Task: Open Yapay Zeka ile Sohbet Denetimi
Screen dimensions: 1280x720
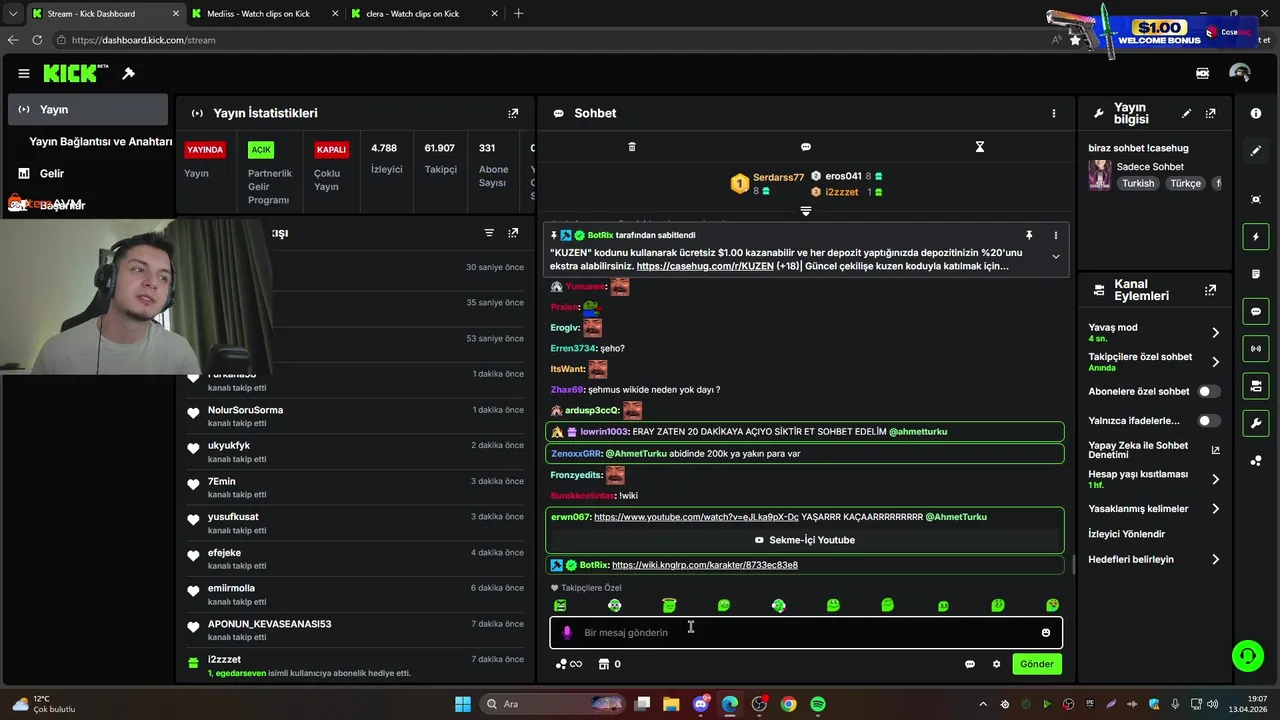Action: point(1154,450)
